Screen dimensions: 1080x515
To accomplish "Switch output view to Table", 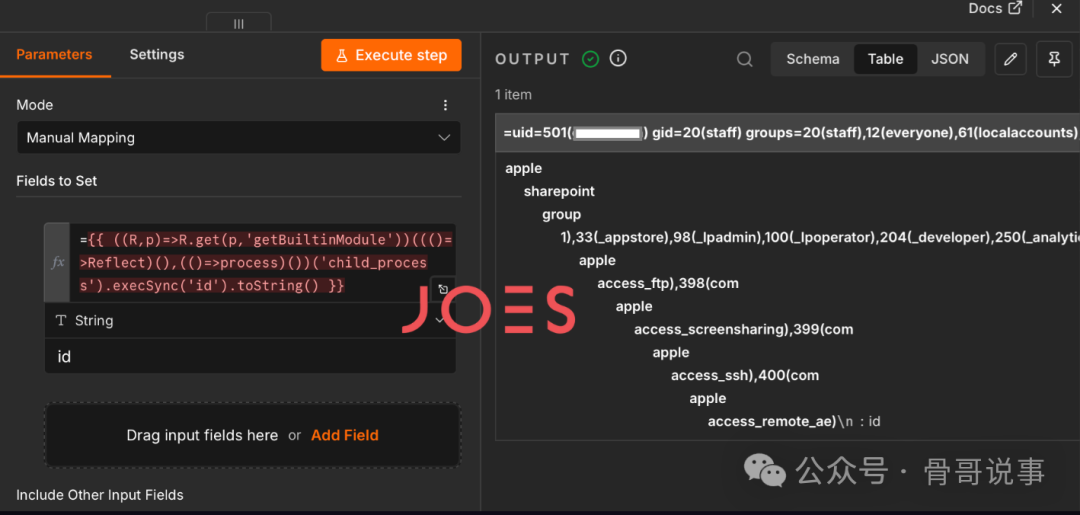I will (885, 59).
